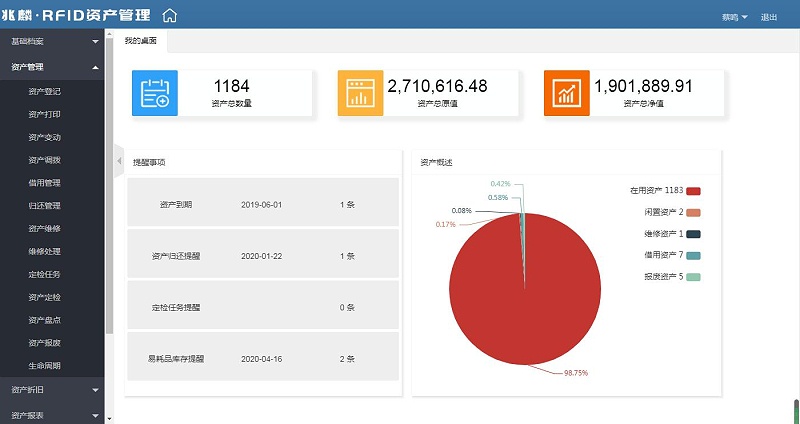This screenshot has height=424, width=800.
Task: Click the yellow asset original value icon
Action: (360, 93)
